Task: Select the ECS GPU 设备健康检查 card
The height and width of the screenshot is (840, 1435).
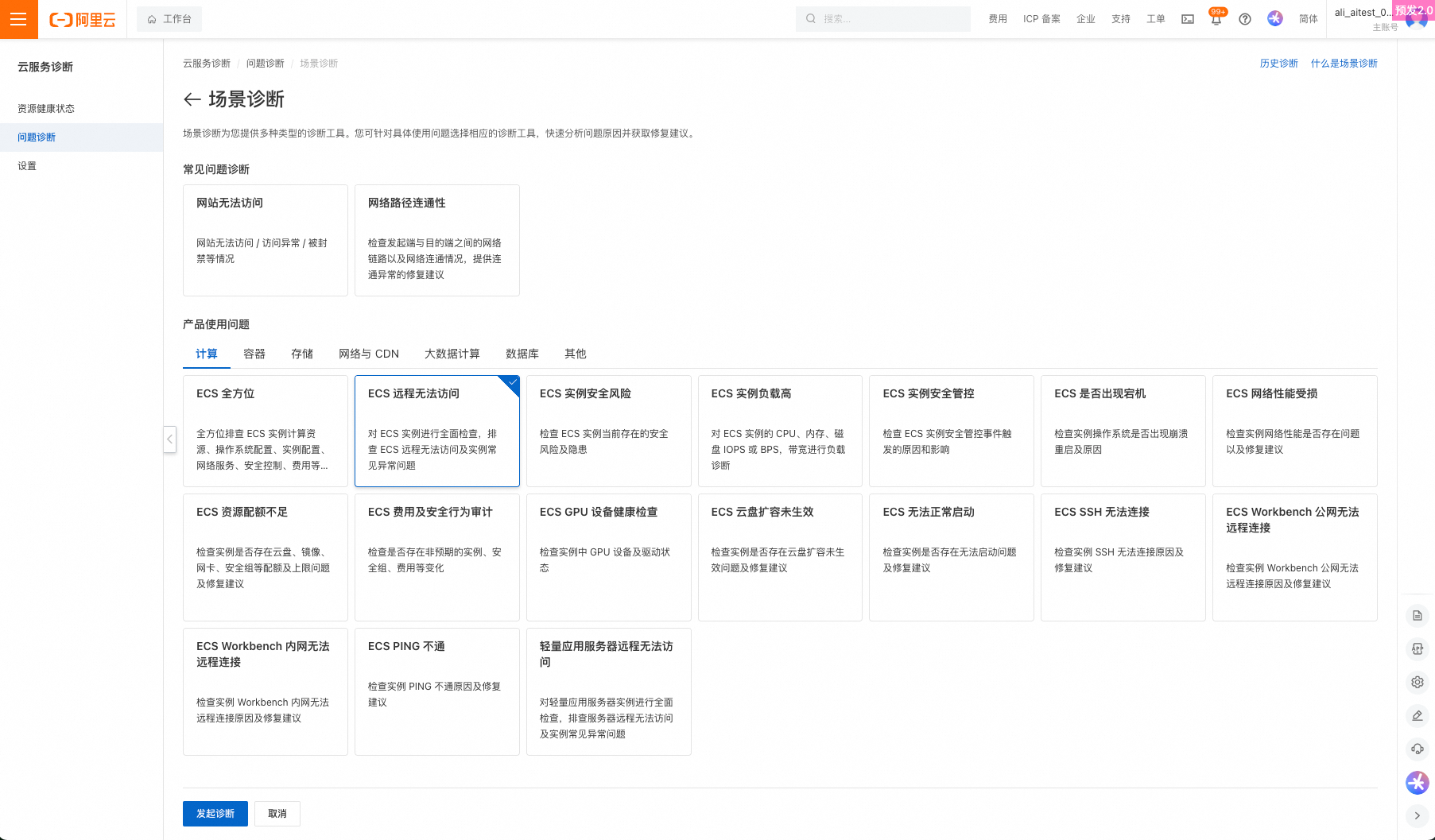Action: point(609,557)
